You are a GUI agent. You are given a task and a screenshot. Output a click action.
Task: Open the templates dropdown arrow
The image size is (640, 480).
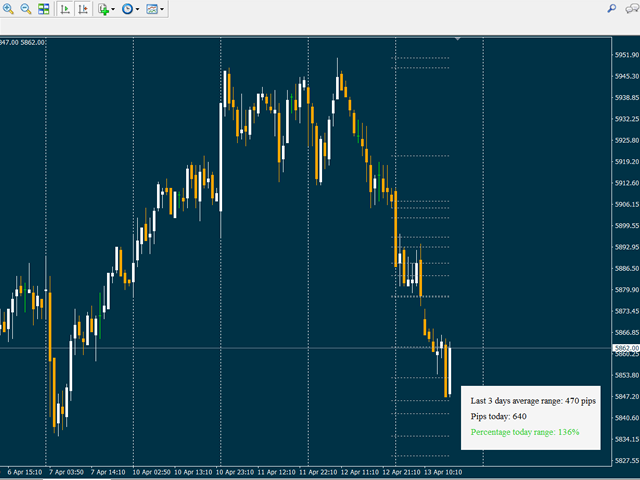point(163,9)
